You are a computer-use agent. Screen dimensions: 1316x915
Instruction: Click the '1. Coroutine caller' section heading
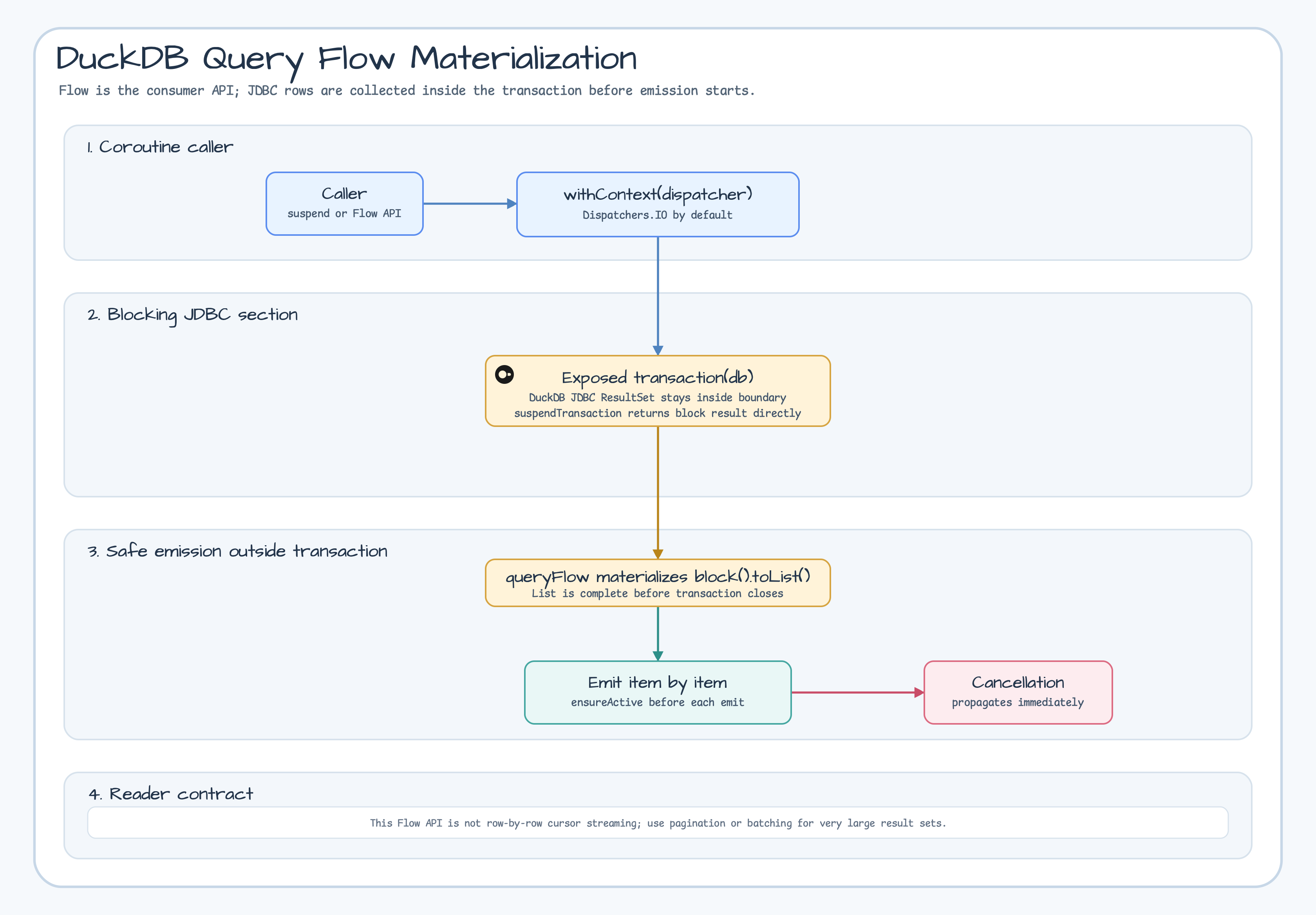(160, 147)
